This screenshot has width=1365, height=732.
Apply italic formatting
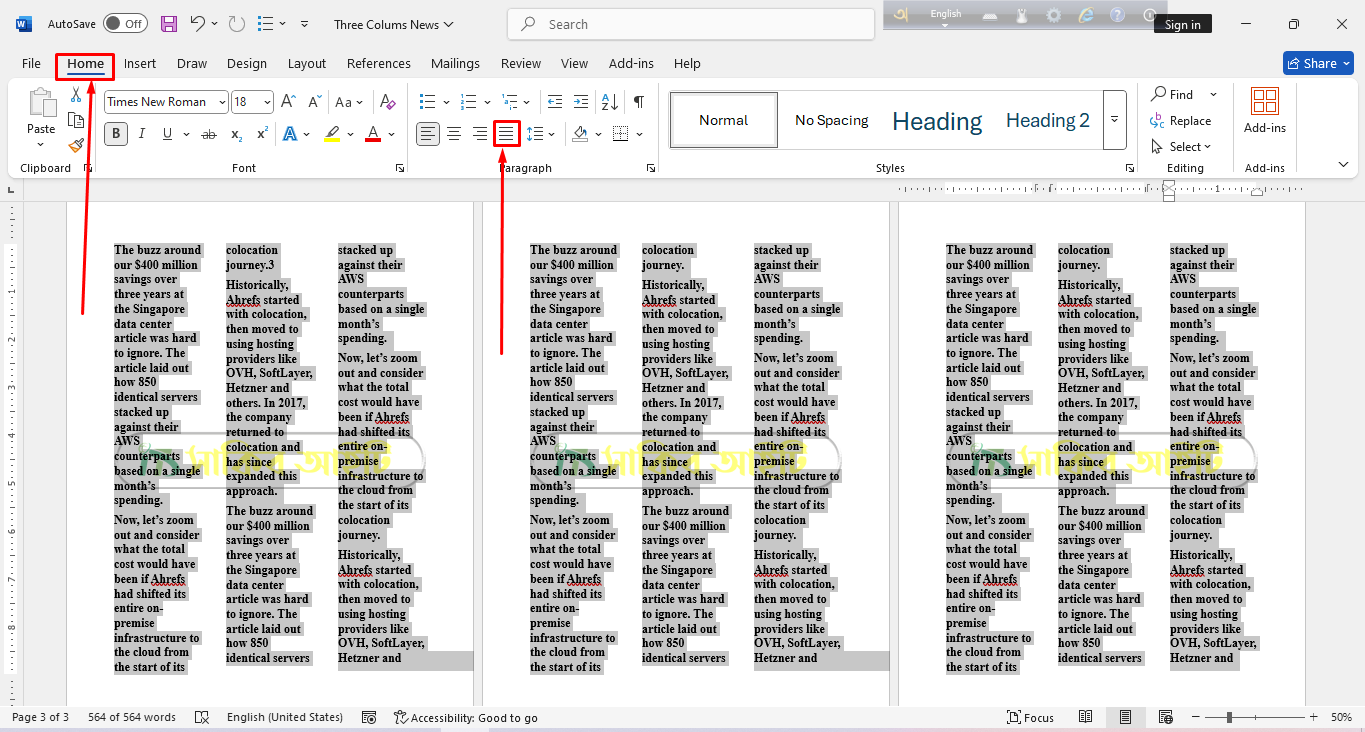(x=141, y=133)
